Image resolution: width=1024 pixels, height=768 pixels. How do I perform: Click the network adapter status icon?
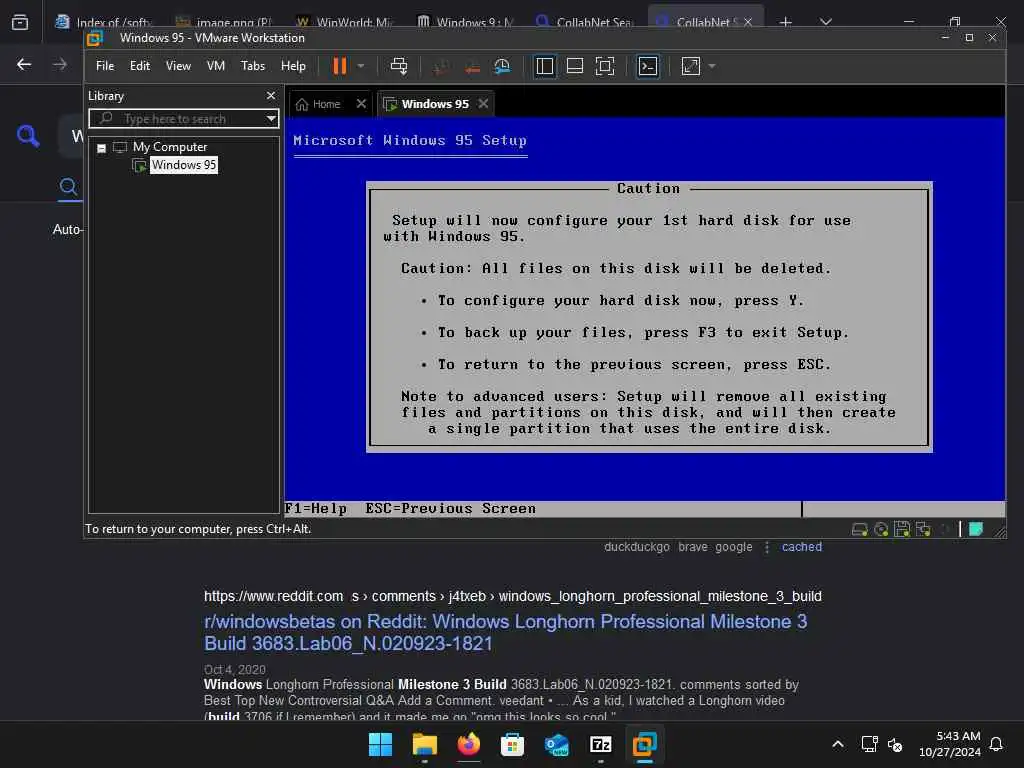(923, 530)
